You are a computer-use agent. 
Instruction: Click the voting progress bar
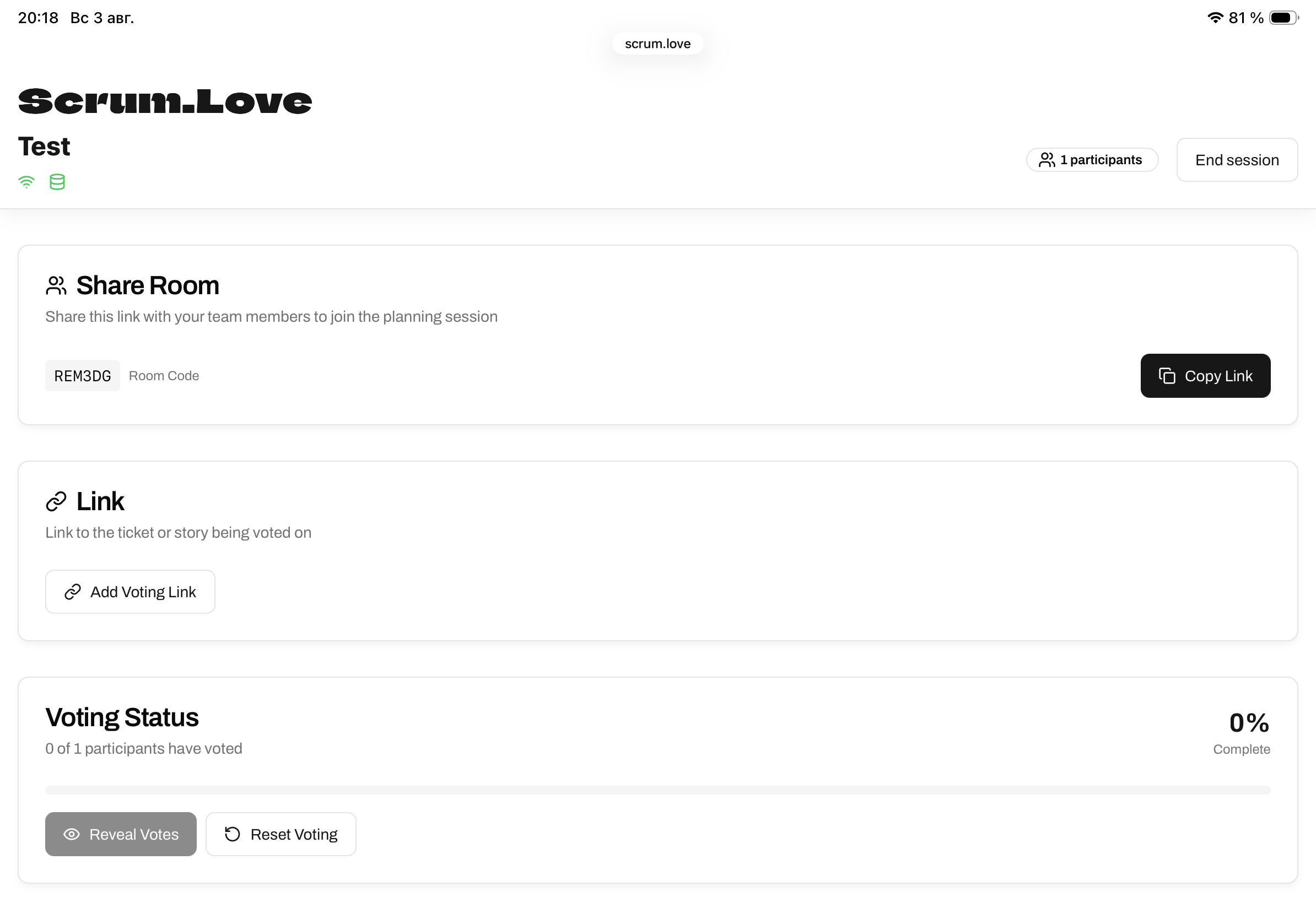[657, 790]
